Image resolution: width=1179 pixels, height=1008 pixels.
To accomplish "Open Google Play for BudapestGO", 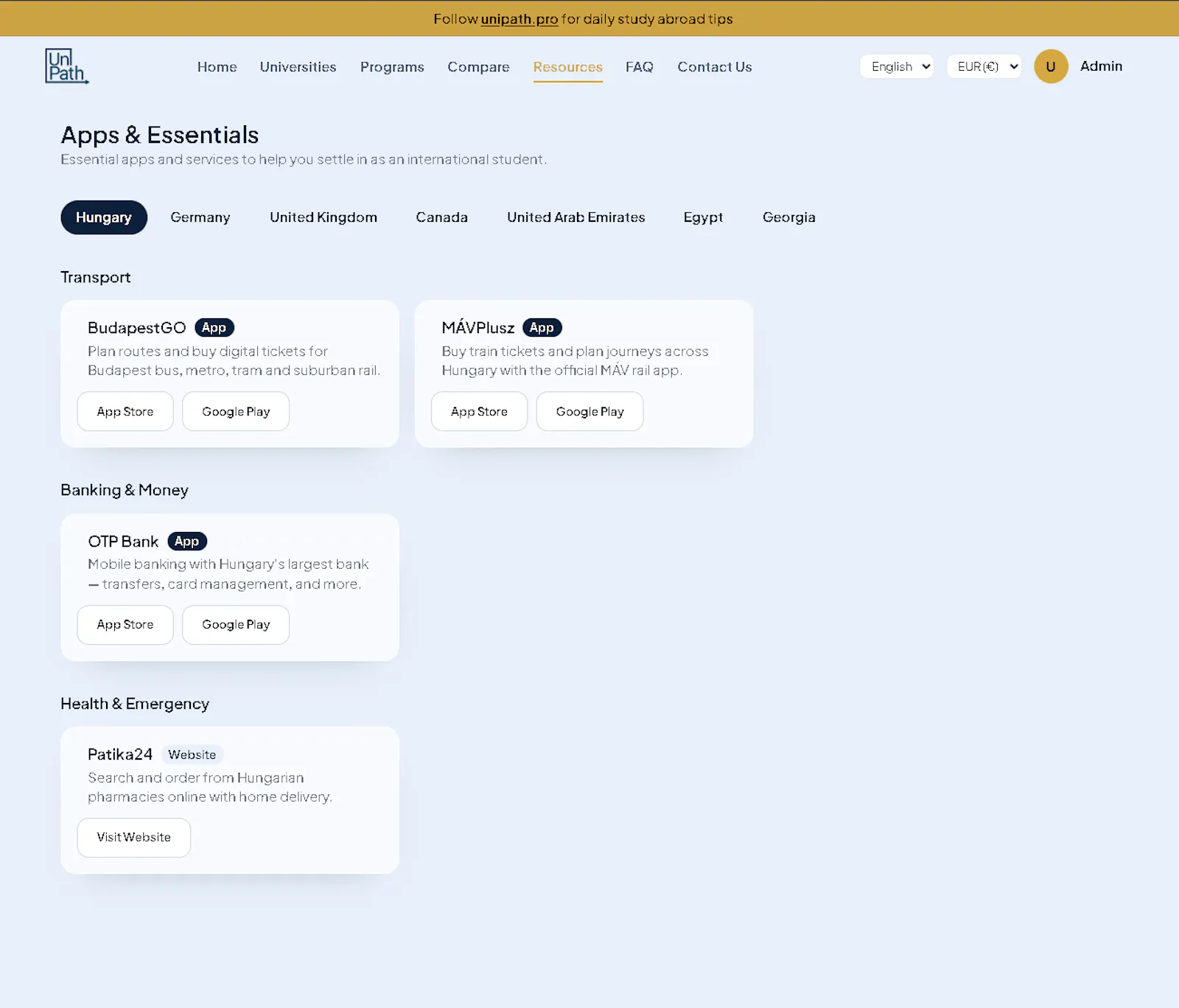I will (x=236, y=411).
